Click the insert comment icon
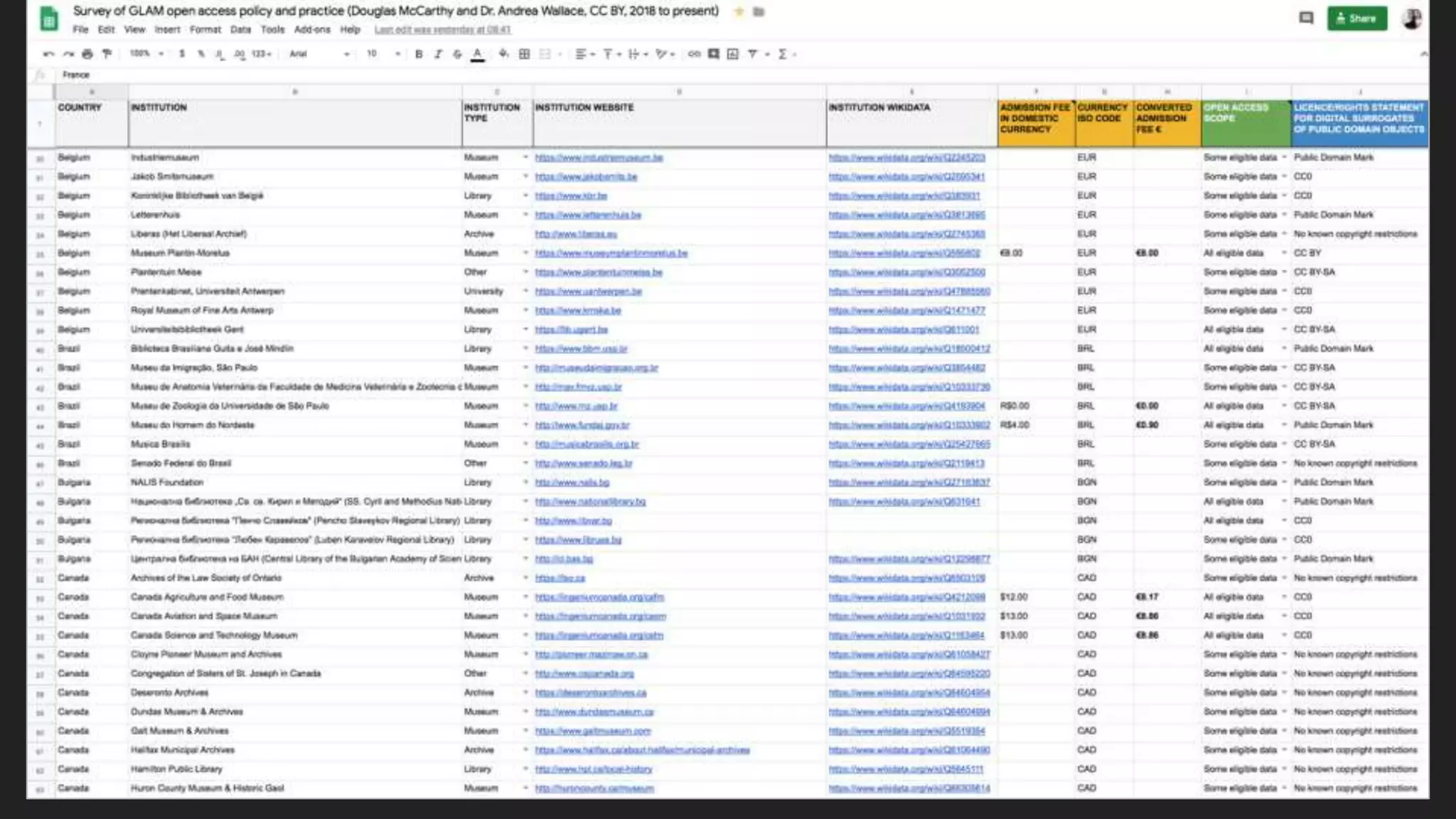The width and height of the screenshot is (1456, 819). (x=713, y=54)
